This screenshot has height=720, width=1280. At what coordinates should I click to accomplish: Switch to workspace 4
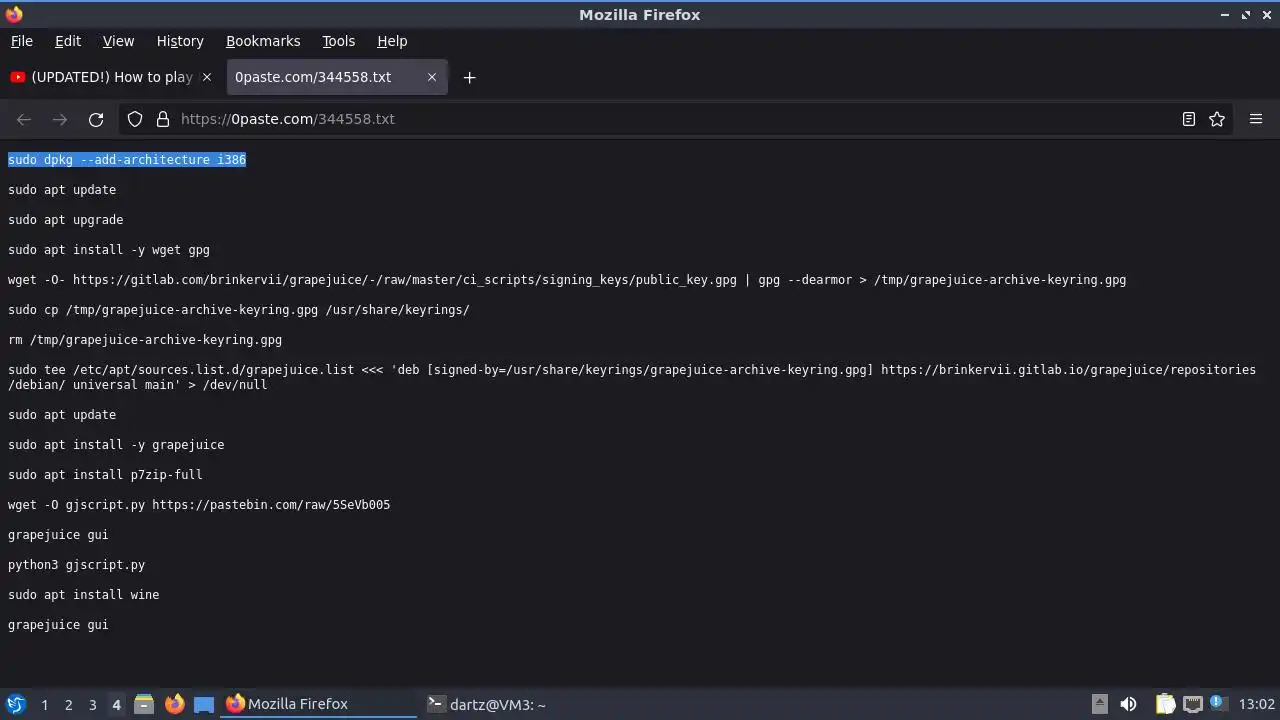(x=116, y=705)
